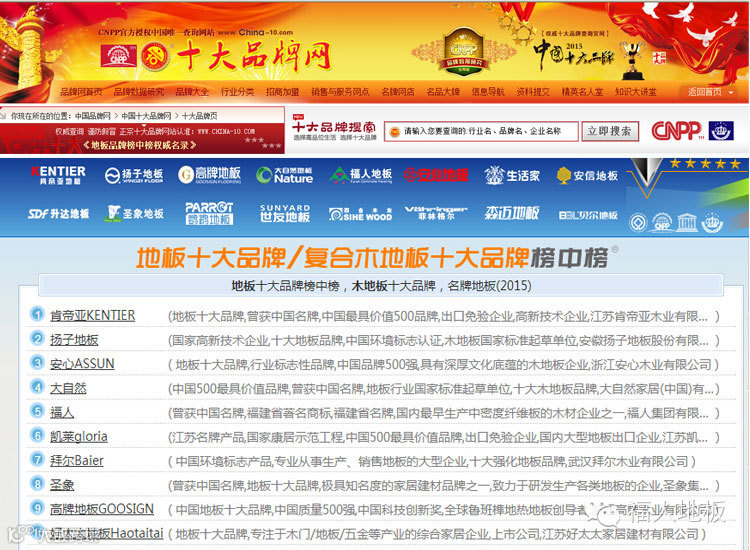Click the number 1 badge beside 肯帝亚KENTIER
Screen dimensions: 750x550
click(37, 314)
